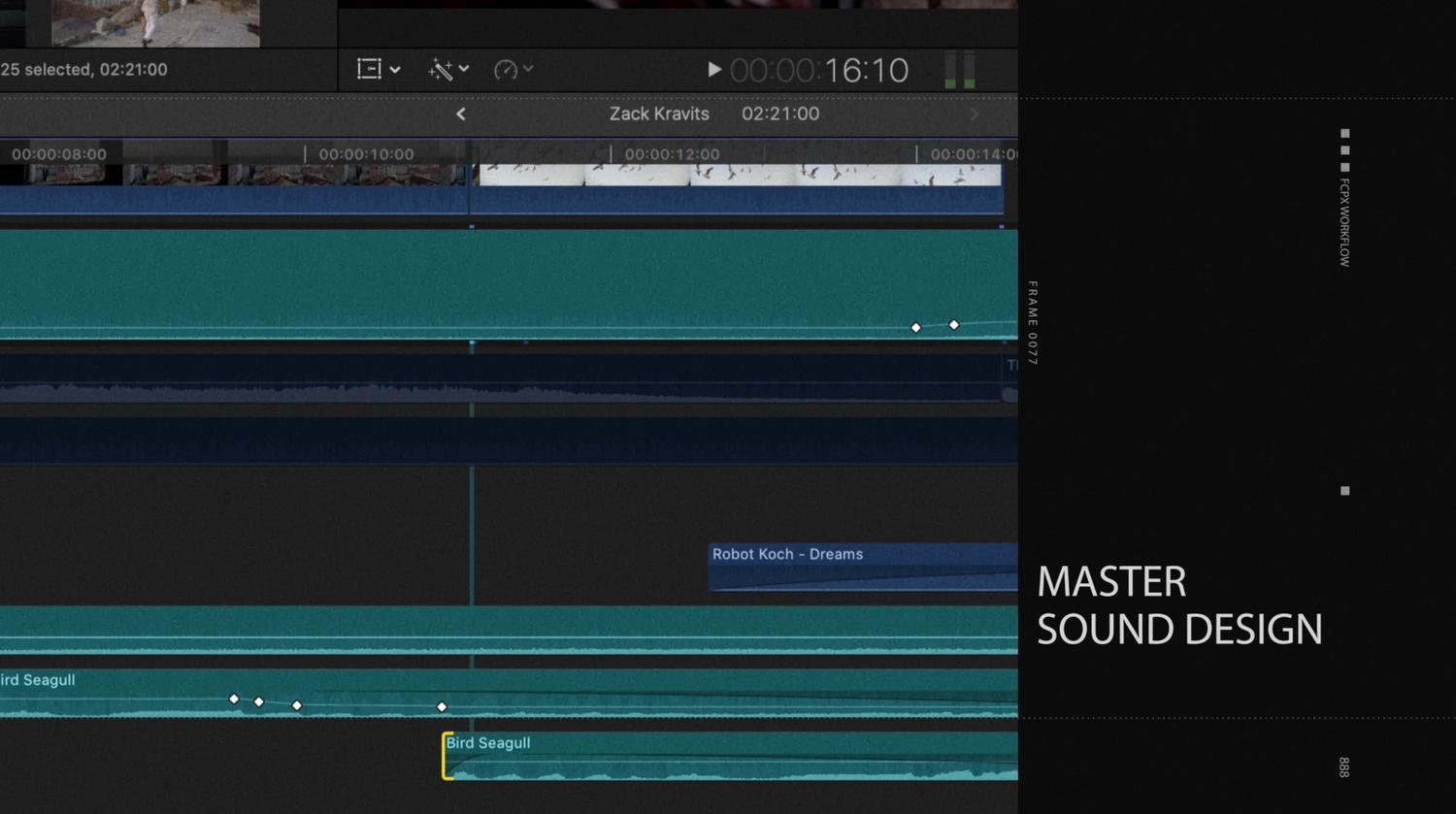Click the green audio meters icon
Viewport: 1456px width, 814px height.
[x=960, y=71]
